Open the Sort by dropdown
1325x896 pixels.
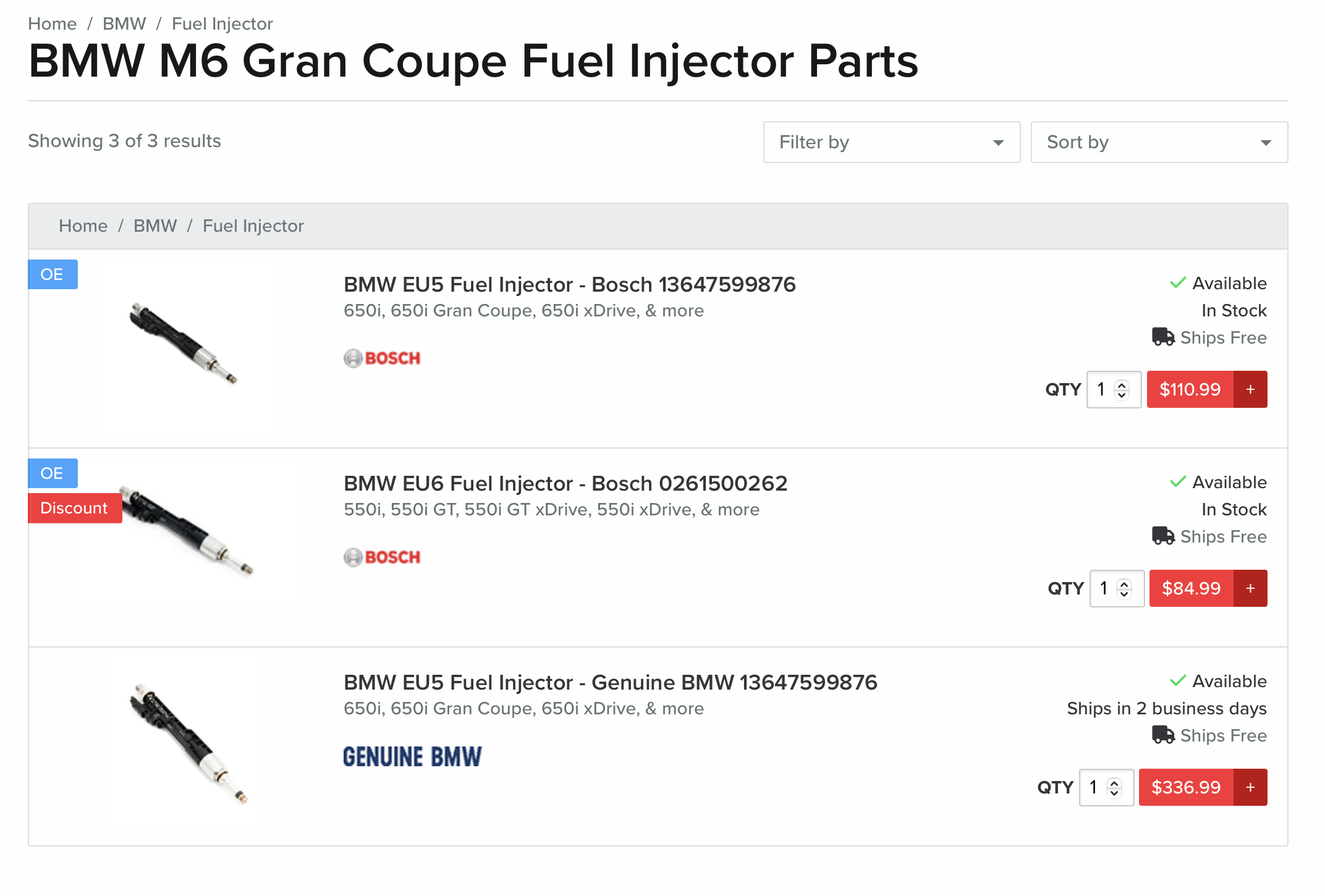pyautogui.click(x=1159, y=142)
